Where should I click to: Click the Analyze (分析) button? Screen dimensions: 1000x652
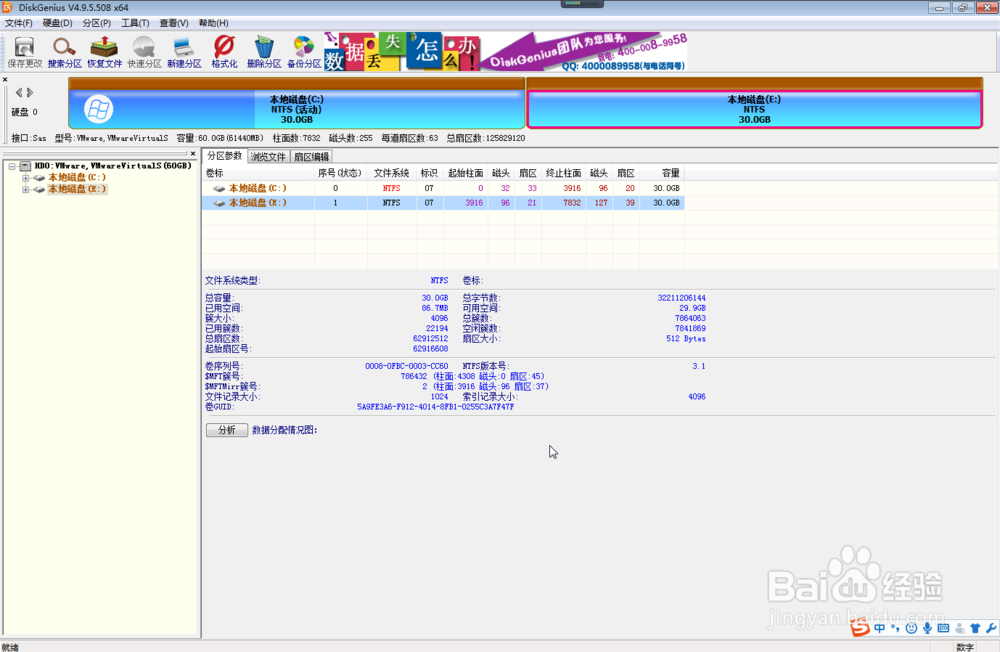pyautogui.click(x=226, y=430)
